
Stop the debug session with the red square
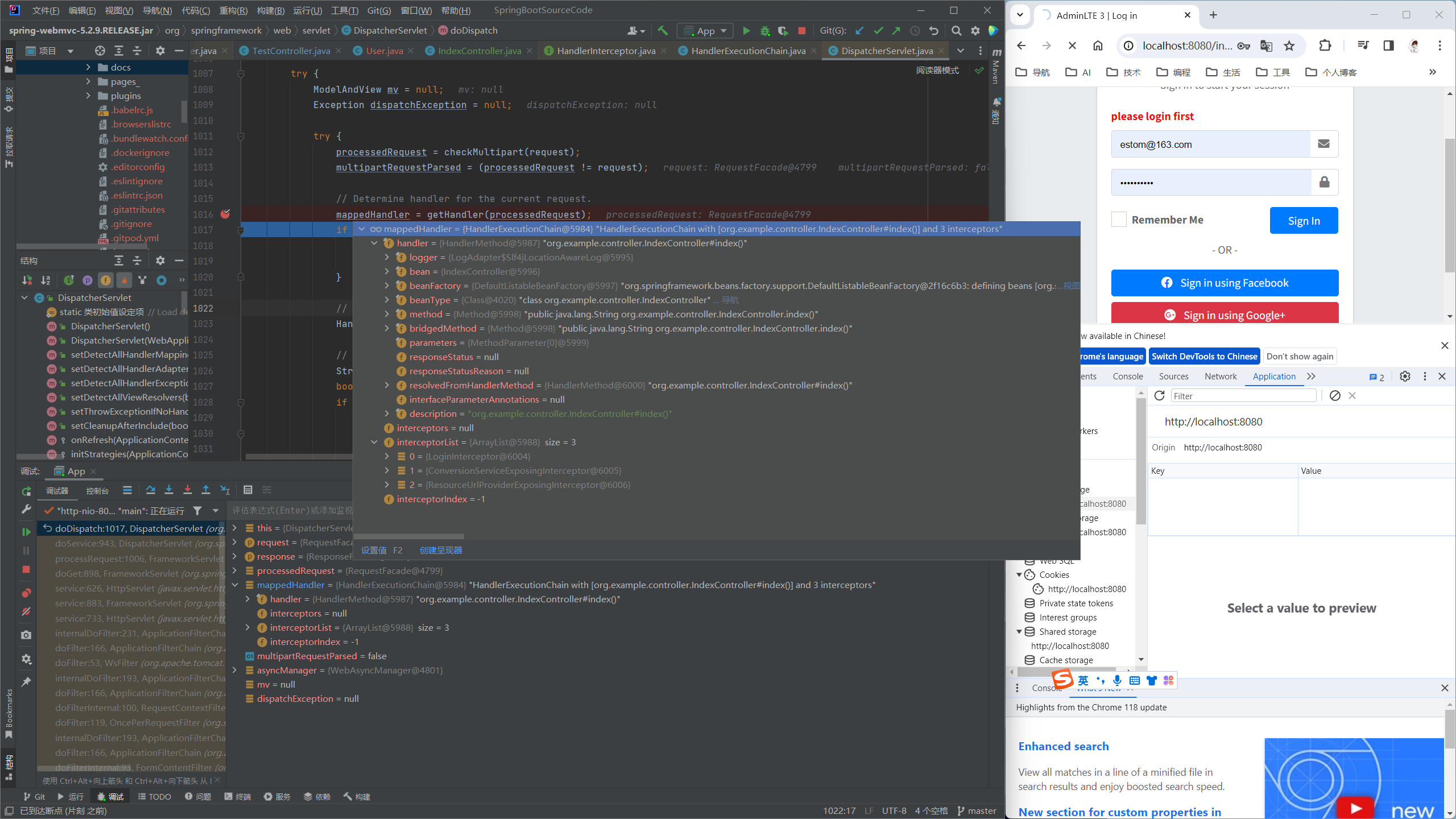26,569
